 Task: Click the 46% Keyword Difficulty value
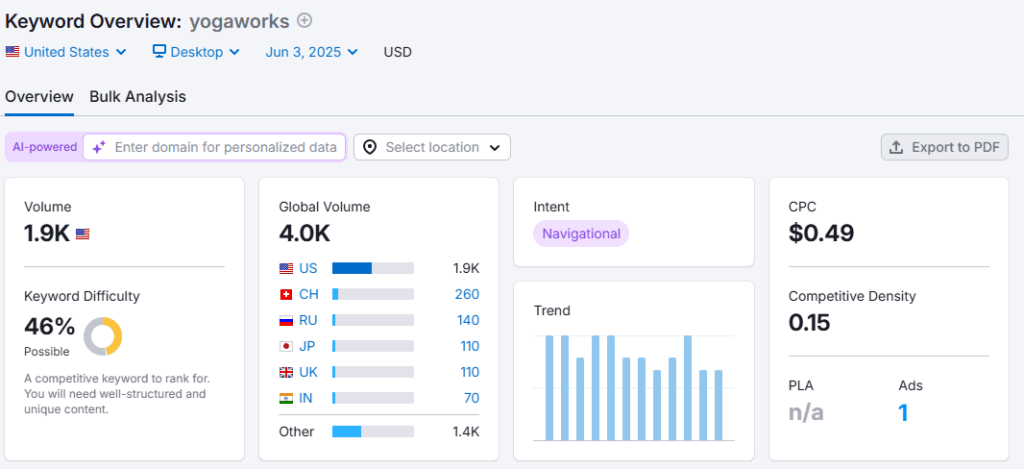click(50, 327)
